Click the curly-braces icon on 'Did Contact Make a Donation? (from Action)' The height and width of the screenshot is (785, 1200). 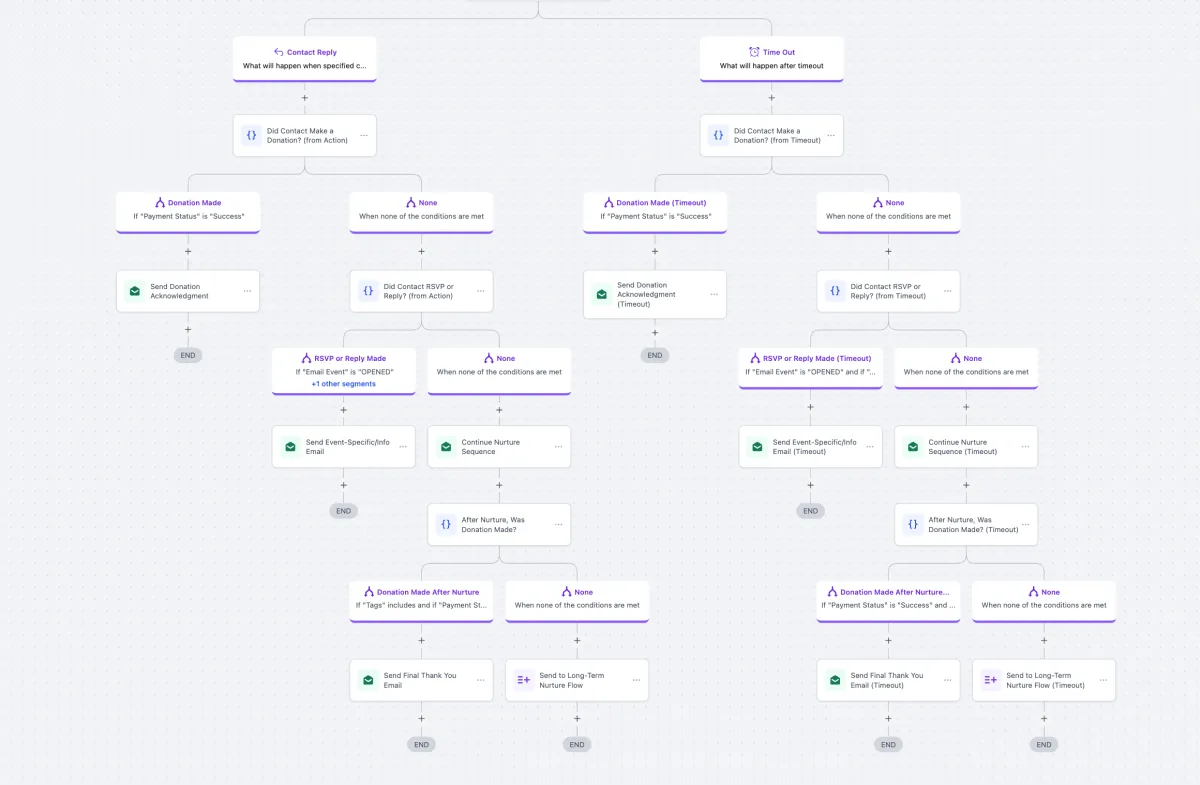[x=251, y=135]
